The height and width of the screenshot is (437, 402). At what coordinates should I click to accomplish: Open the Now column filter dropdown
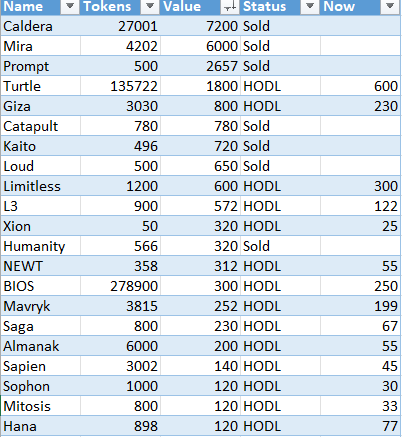390,7
